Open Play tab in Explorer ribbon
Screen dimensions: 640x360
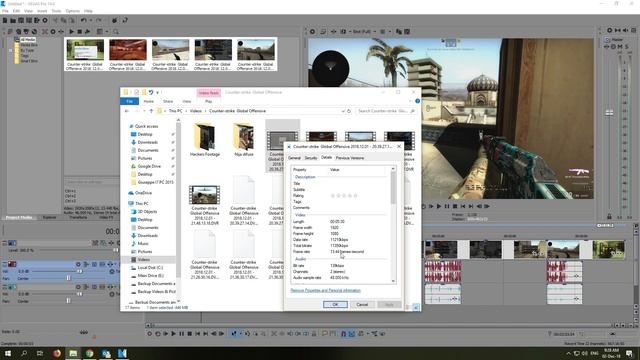pyautogui.click(x=208, y=101)
